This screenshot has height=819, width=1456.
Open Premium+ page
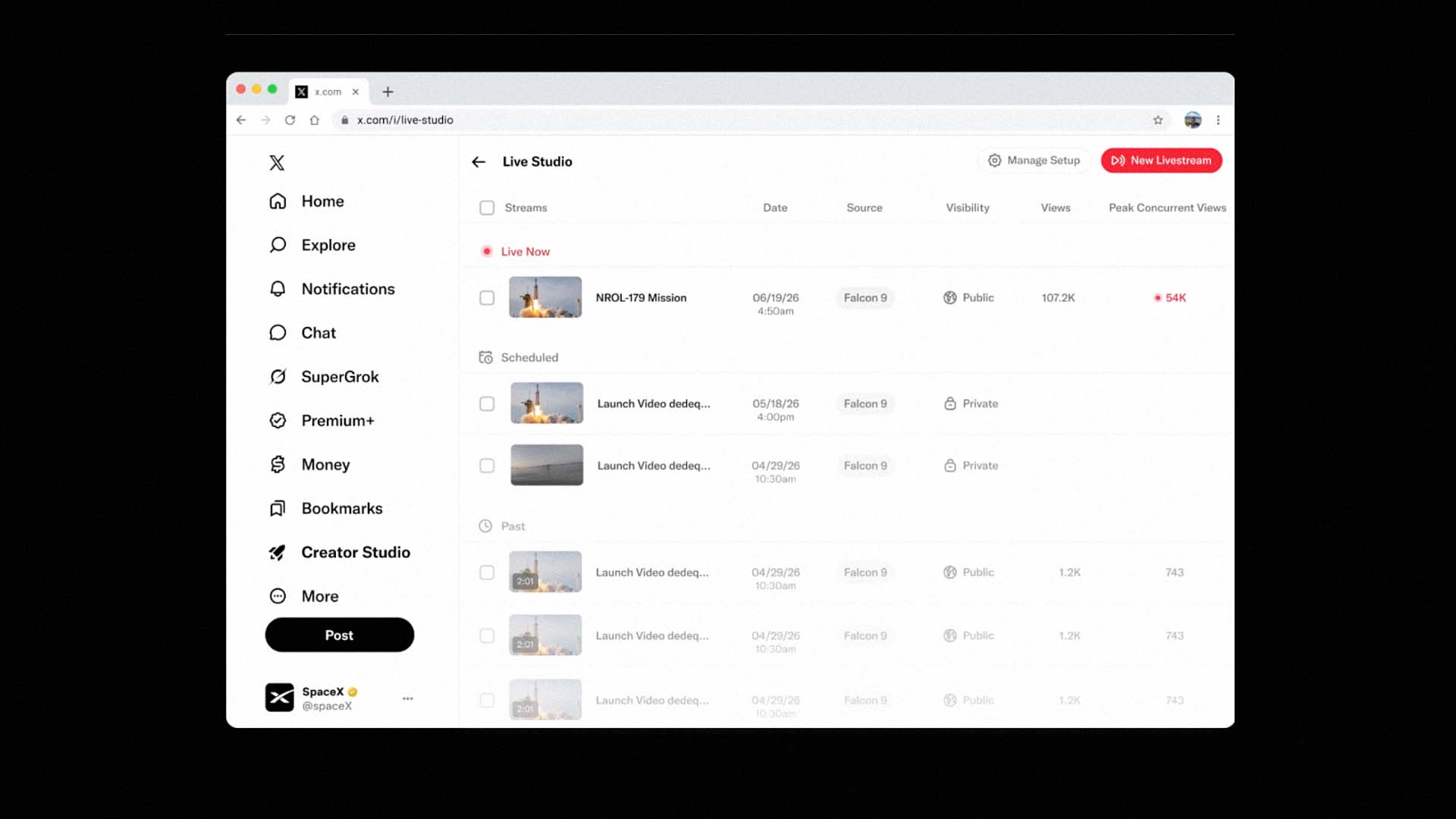322,421
